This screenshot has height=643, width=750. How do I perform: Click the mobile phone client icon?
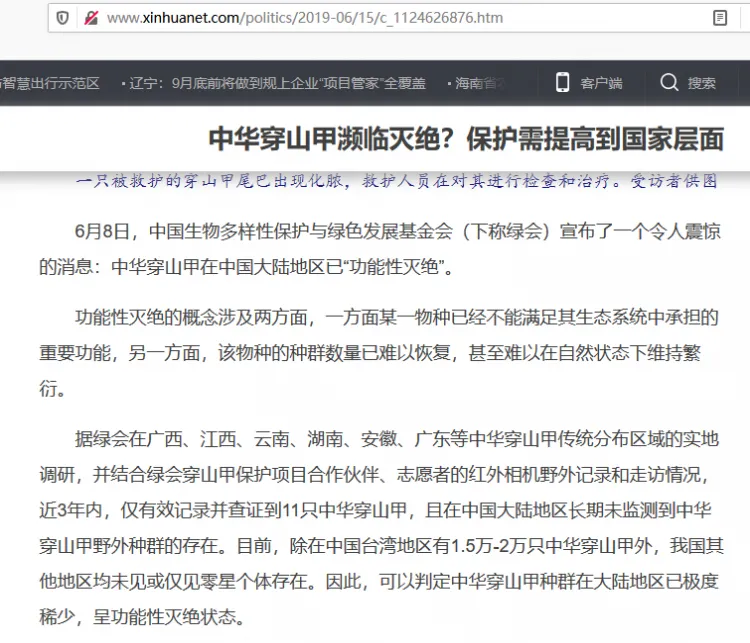click(563, 83)
